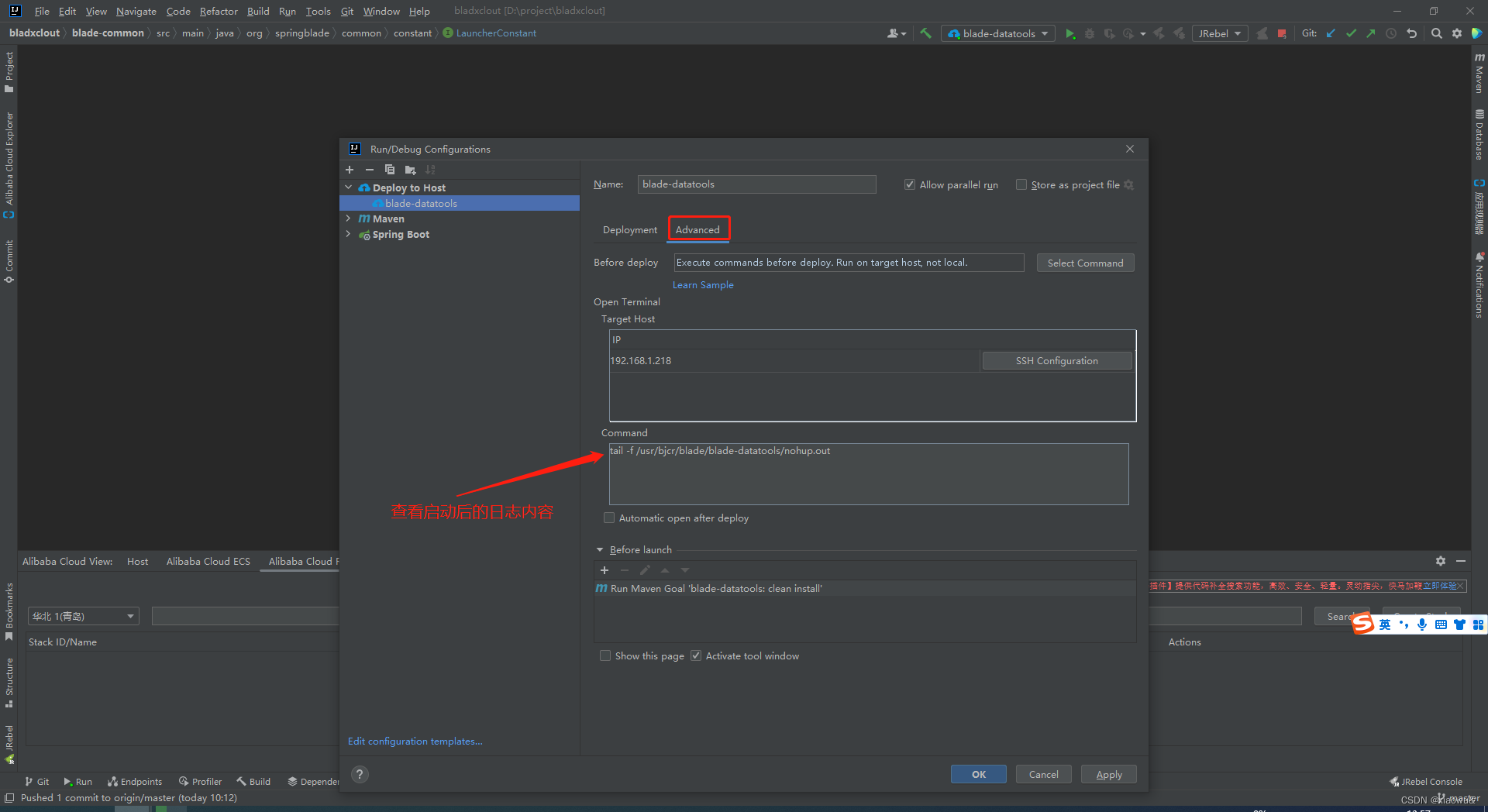
Task: Open the blade-datatools run configuration dropdown
Action: pos(998,33)
